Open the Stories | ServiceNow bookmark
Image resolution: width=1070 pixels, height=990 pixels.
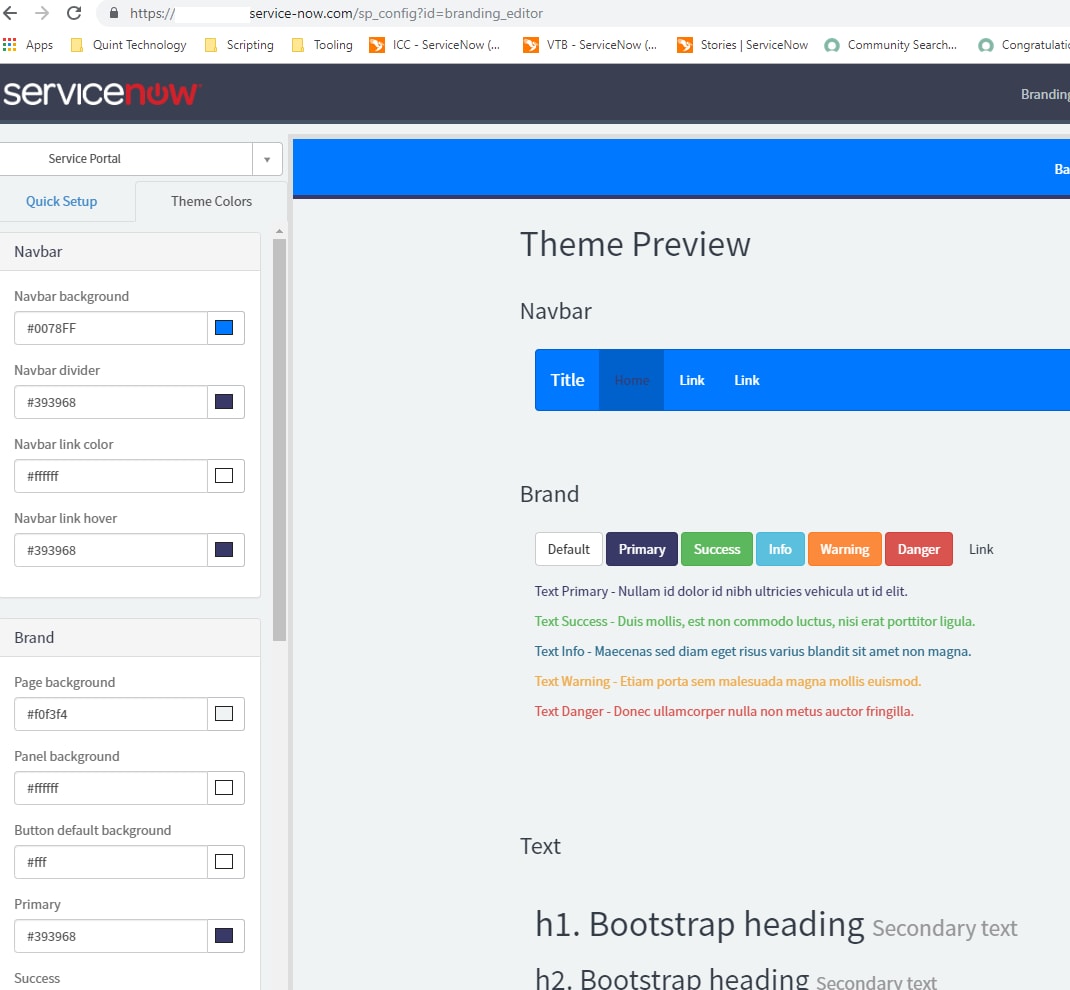[742, 44]
